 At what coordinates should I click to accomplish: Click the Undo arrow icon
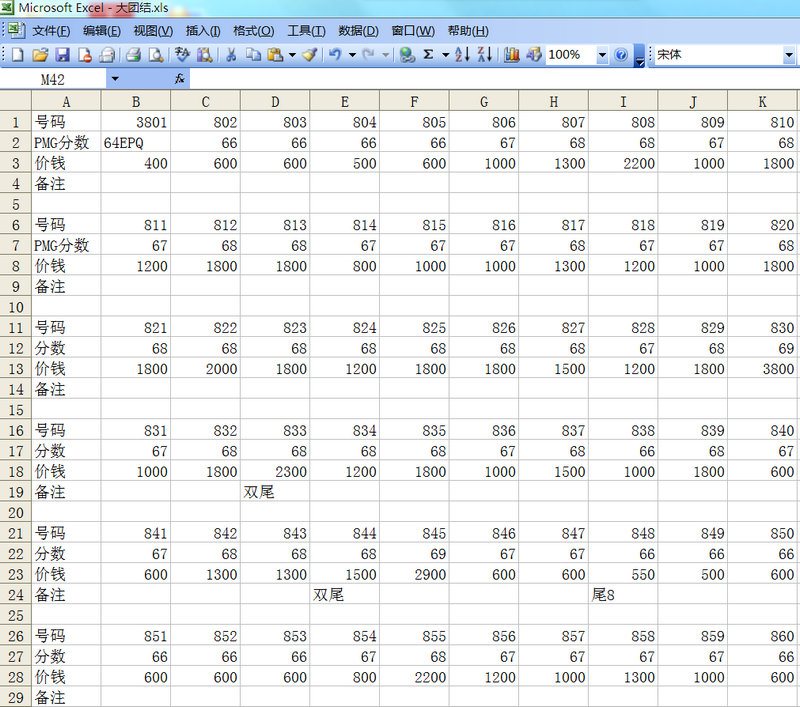pos(336,55)
